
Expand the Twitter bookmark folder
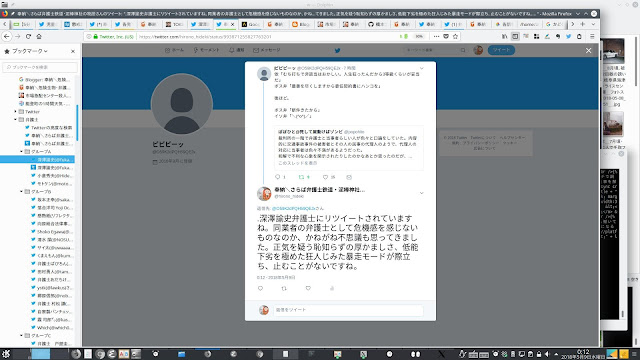click(16, 111)
